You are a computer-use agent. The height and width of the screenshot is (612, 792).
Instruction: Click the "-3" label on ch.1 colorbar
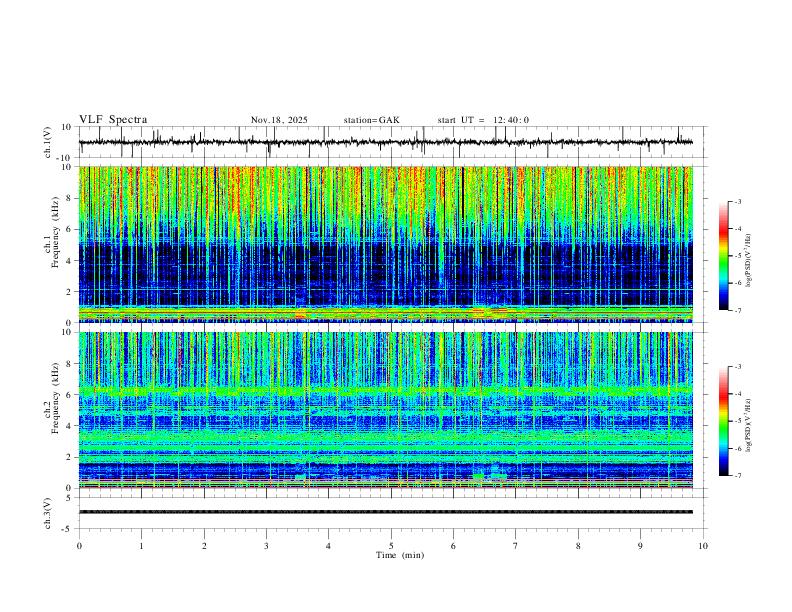(737, 201)
